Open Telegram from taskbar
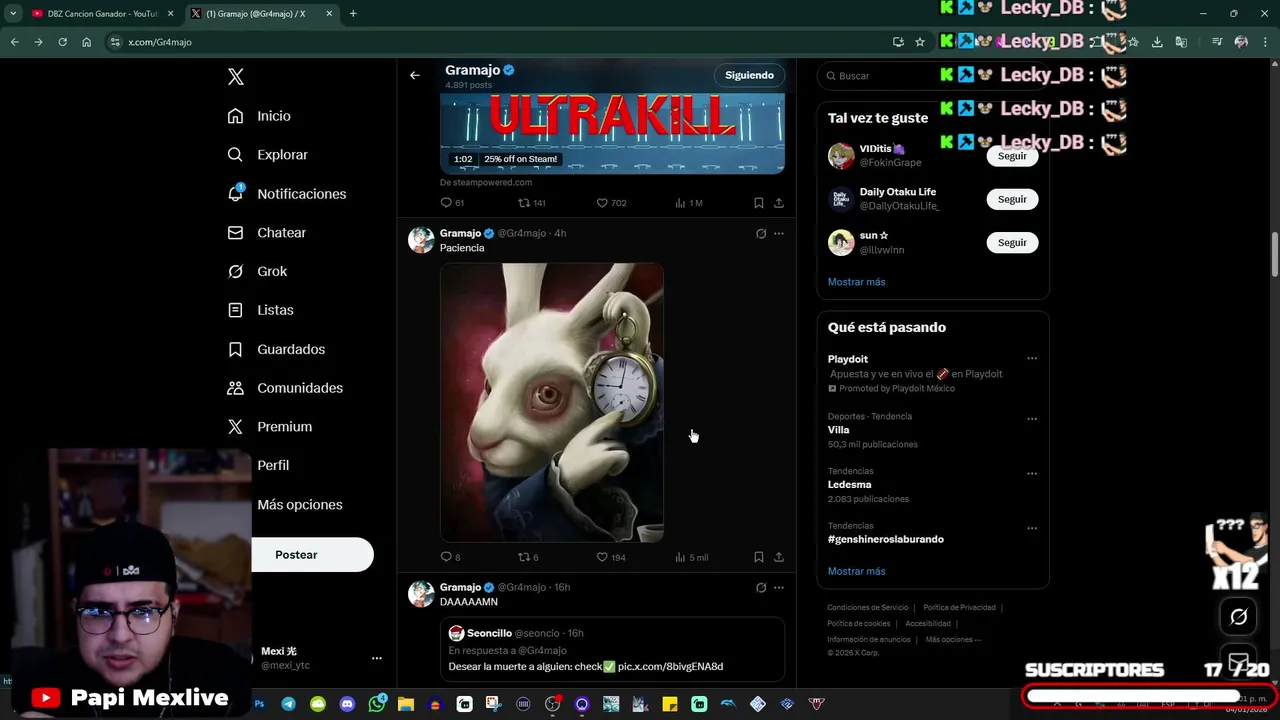This screenshot has width=1280, height=720. [289, 704]
